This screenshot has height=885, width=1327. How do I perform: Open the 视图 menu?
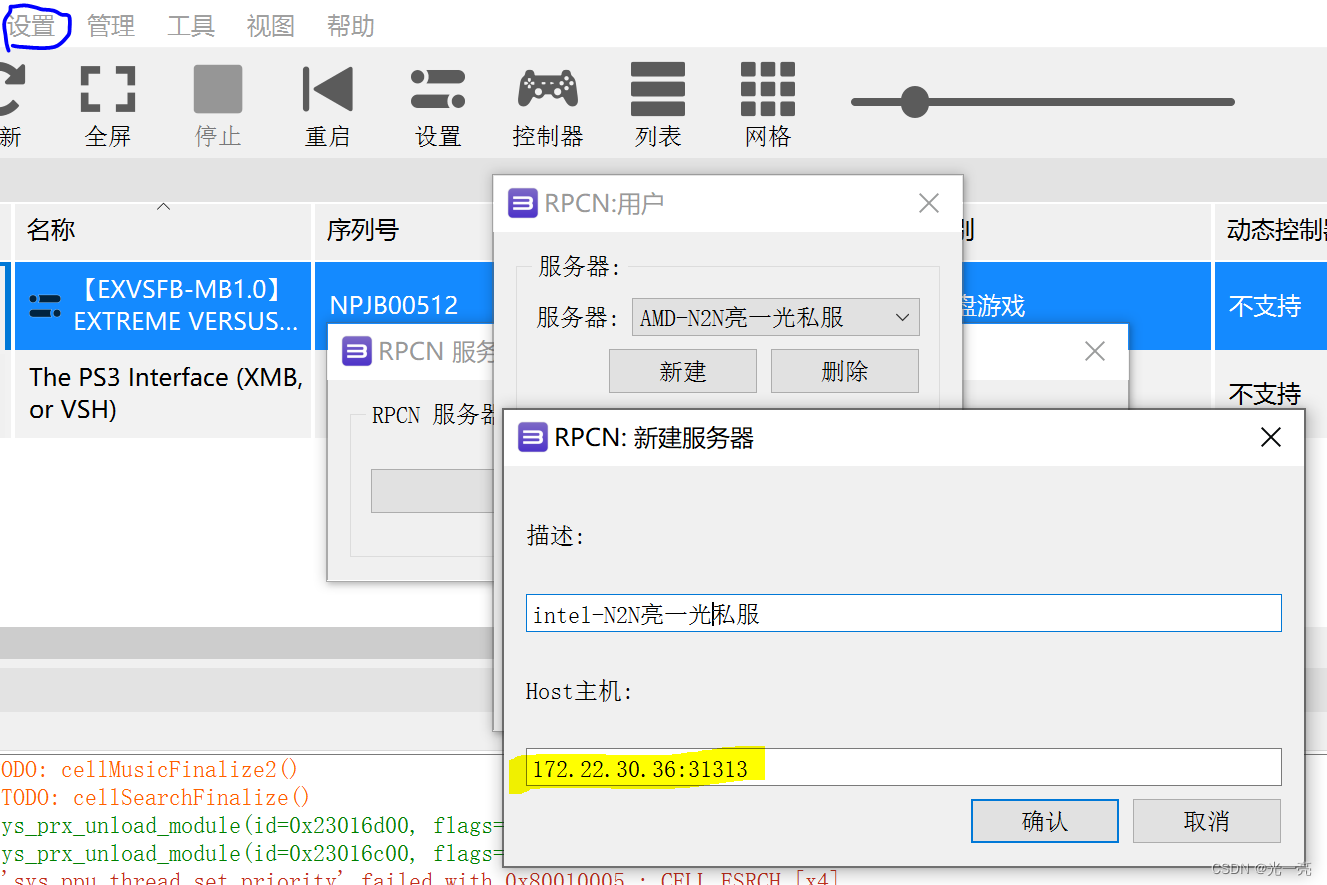click(271, 26)
